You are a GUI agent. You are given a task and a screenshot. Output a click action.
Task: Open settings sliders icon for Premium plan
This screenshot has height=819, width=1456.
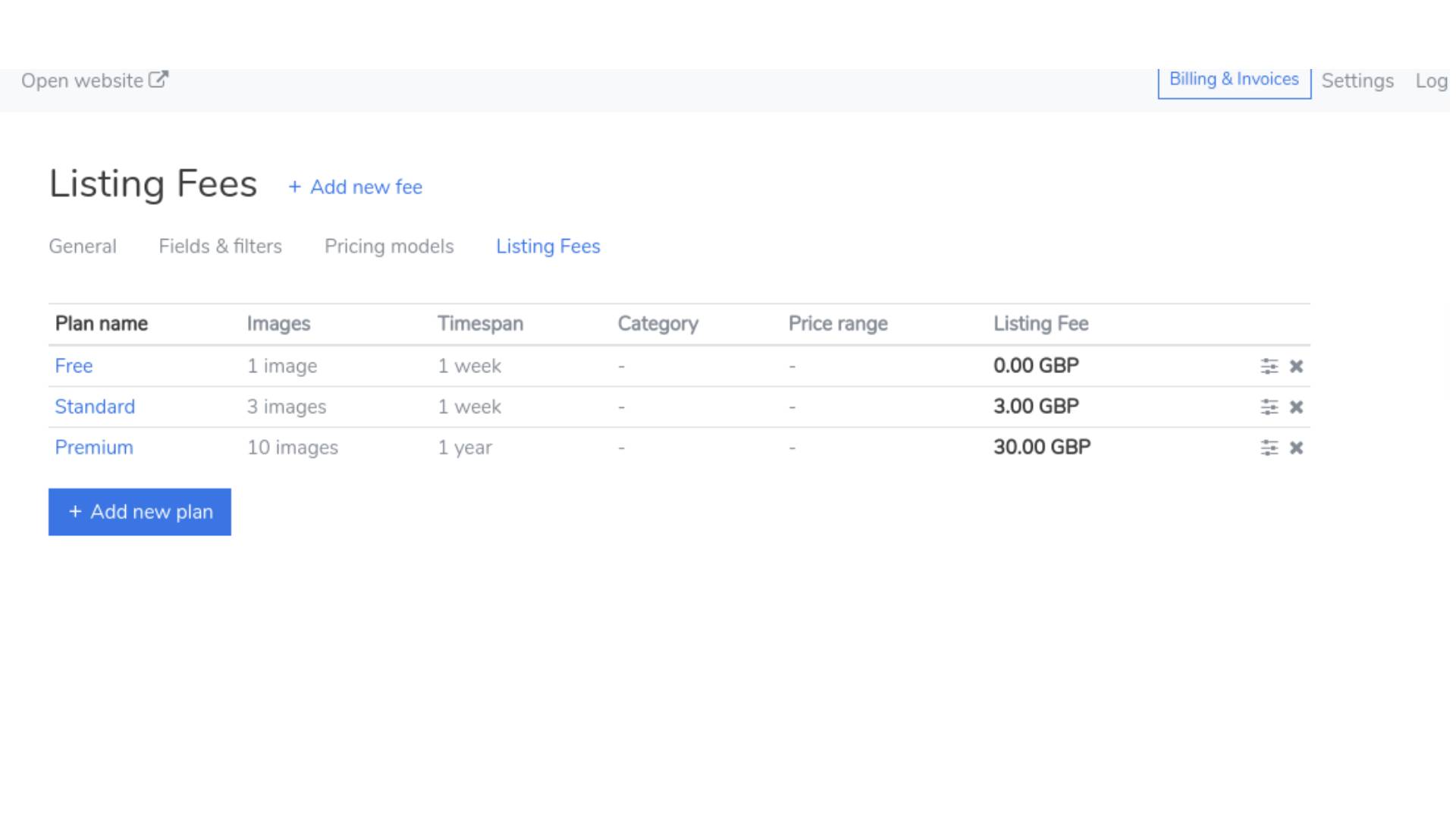coord(1269,448)
